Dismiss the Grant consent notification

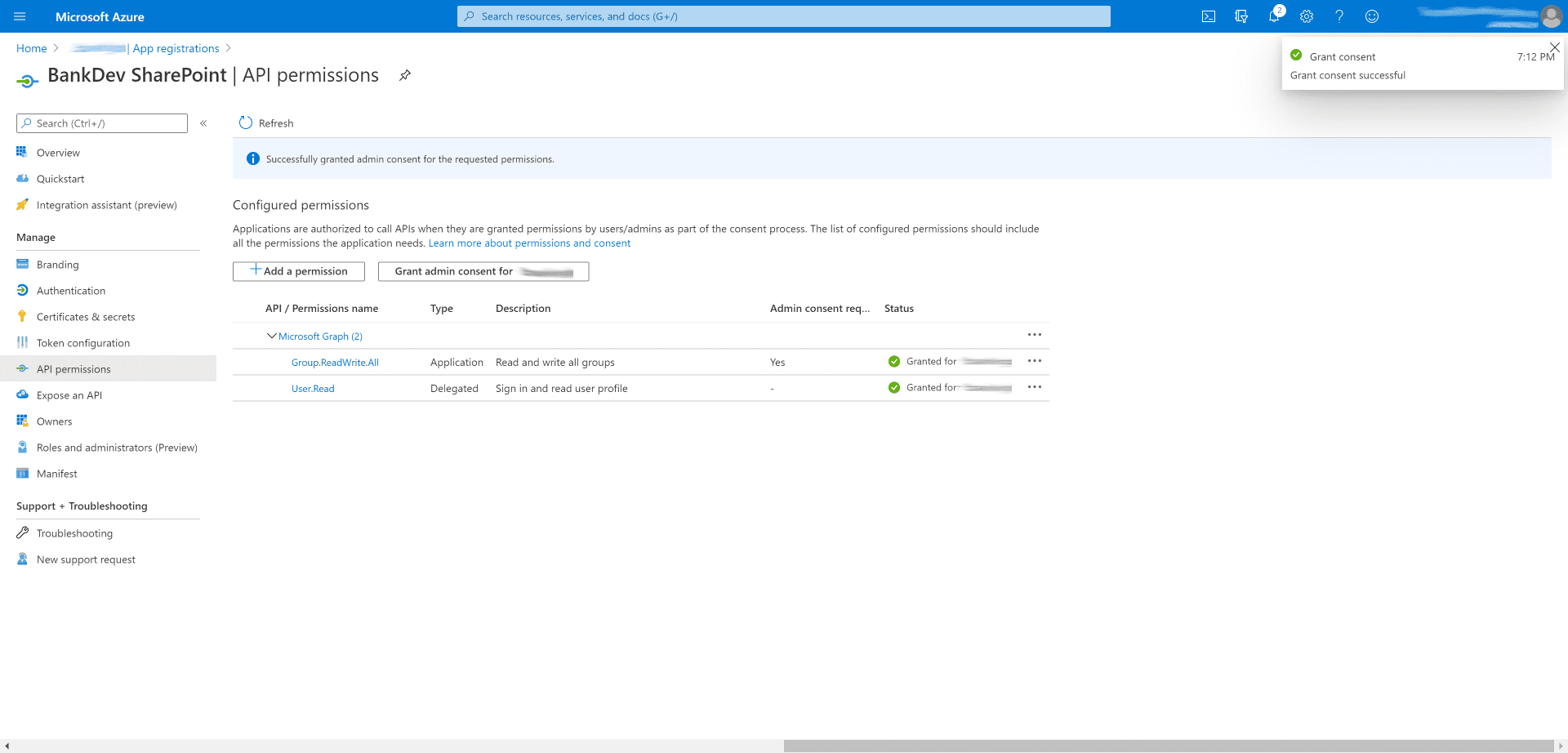(1554, 47)
